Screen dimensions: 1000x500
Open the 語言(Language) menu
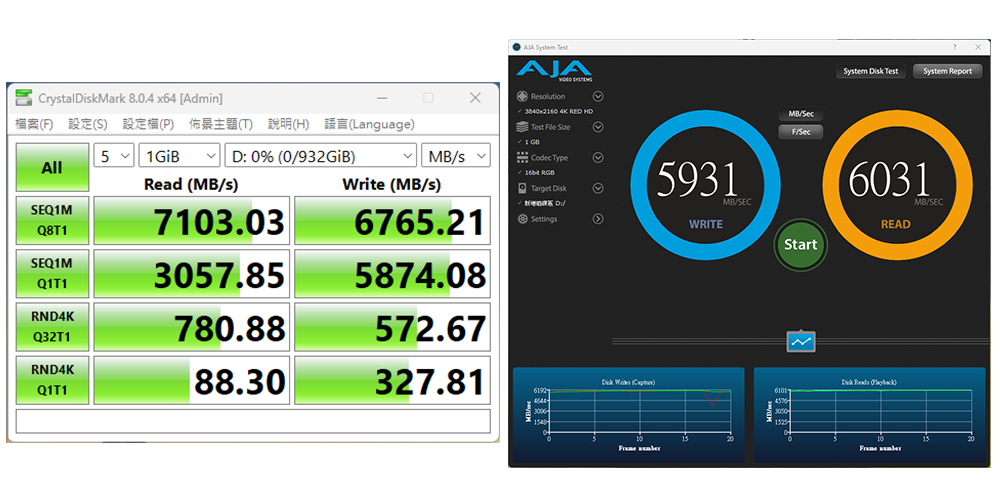click(x=369, y=124)
